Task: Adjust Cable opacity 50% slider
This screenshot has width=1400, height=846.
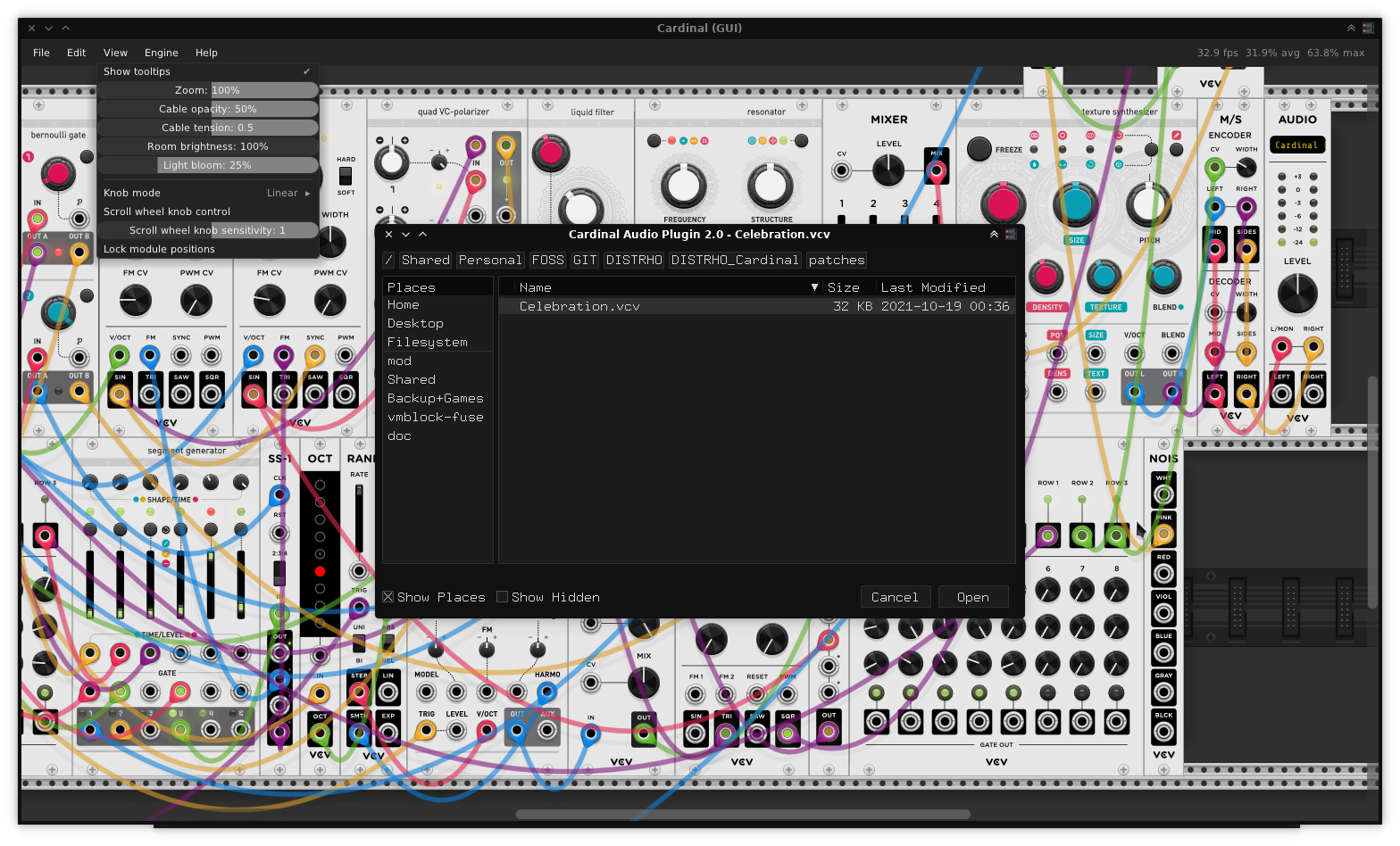Action: [x=207, y=109]
